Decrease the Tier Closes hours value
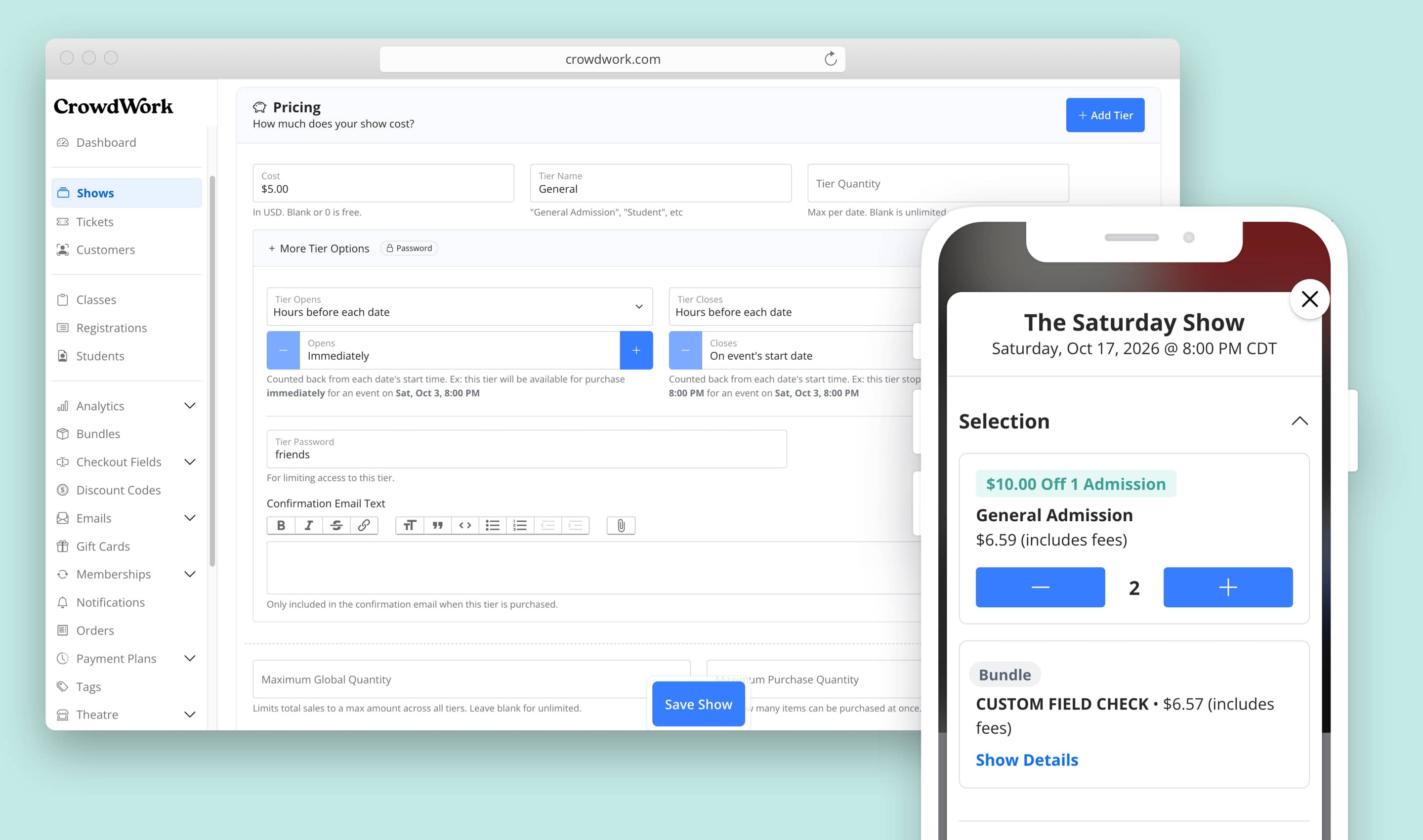The image size is (1423, 840). 685,350
